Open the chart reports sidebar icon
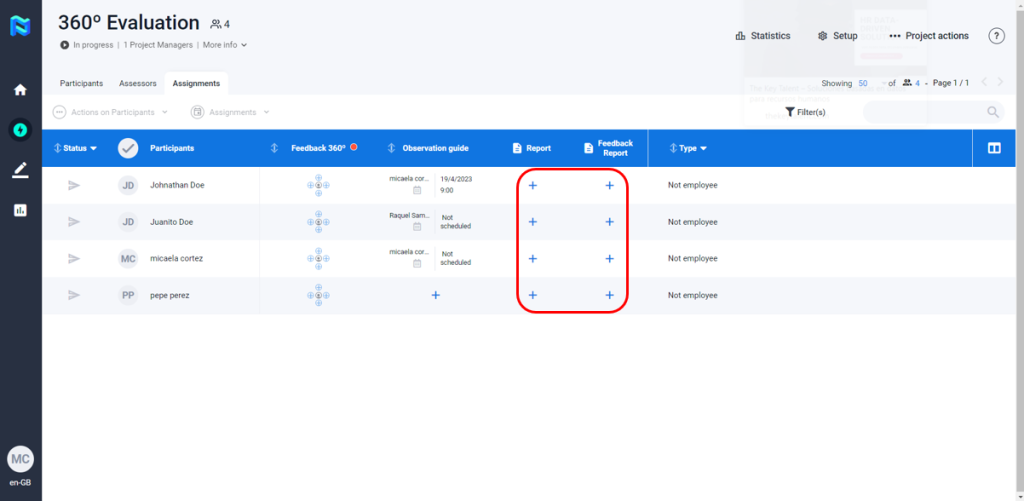 click(x=20, y=210)
